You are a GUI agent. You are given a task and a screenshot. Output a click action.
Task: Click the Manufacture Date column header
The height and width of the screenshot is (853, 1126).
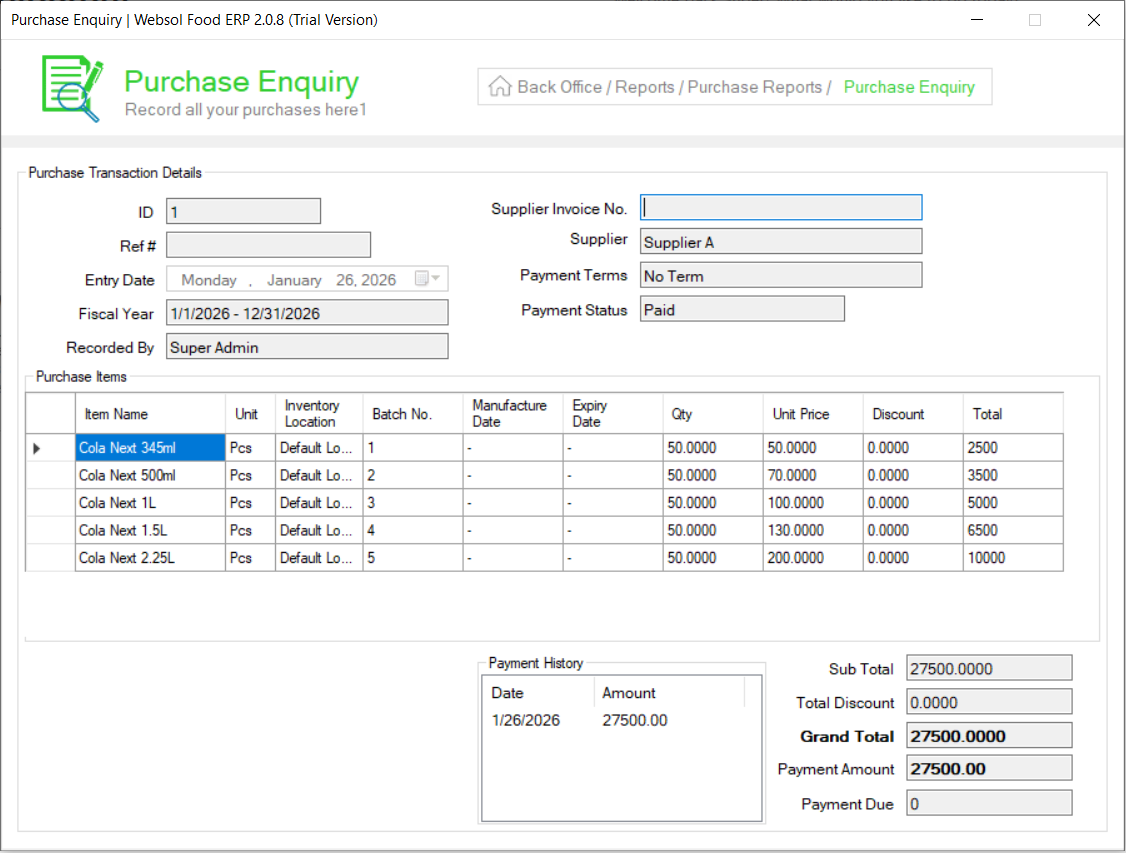[513, 414]
